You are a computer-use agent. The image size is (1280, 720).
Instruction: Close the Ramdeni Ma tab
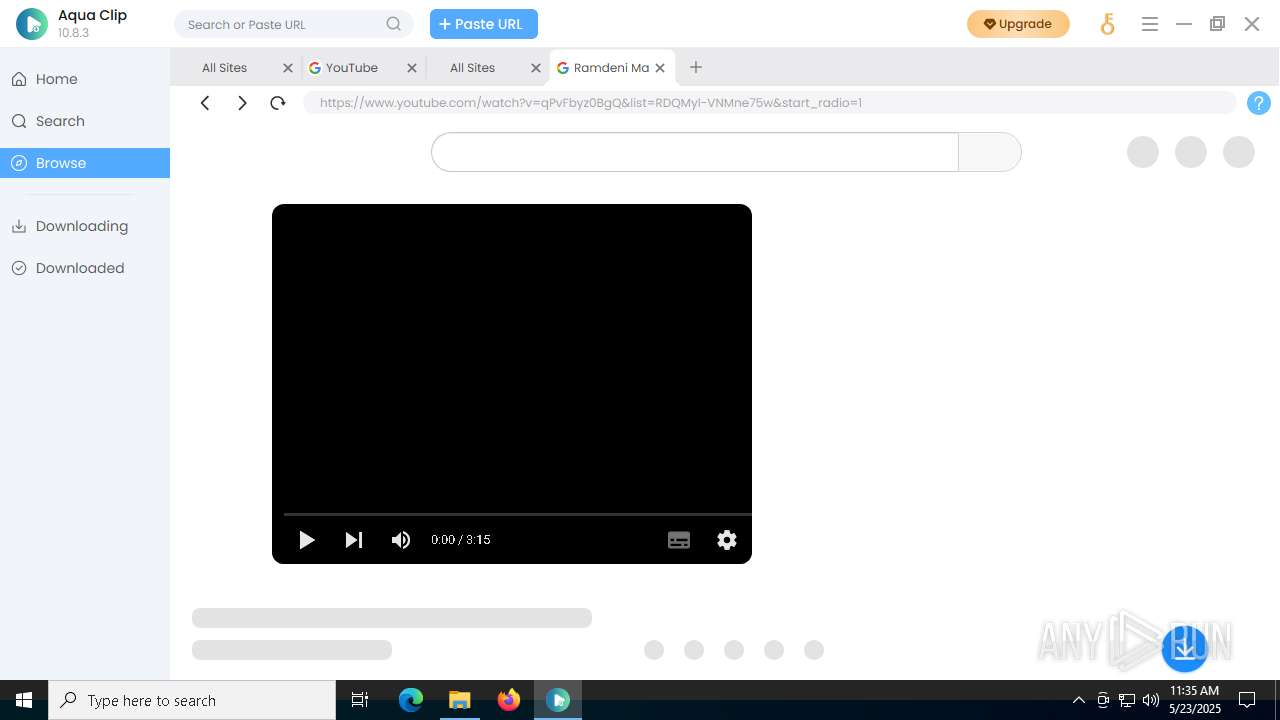point(660,68)
